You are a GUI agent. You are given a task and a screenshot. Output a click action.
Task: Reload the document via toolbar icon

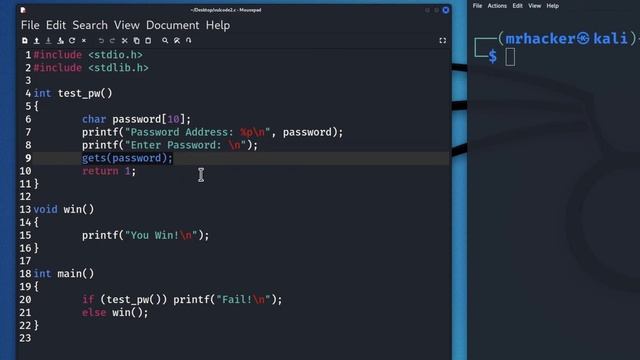pyautogui.click(x=72, y=41)
